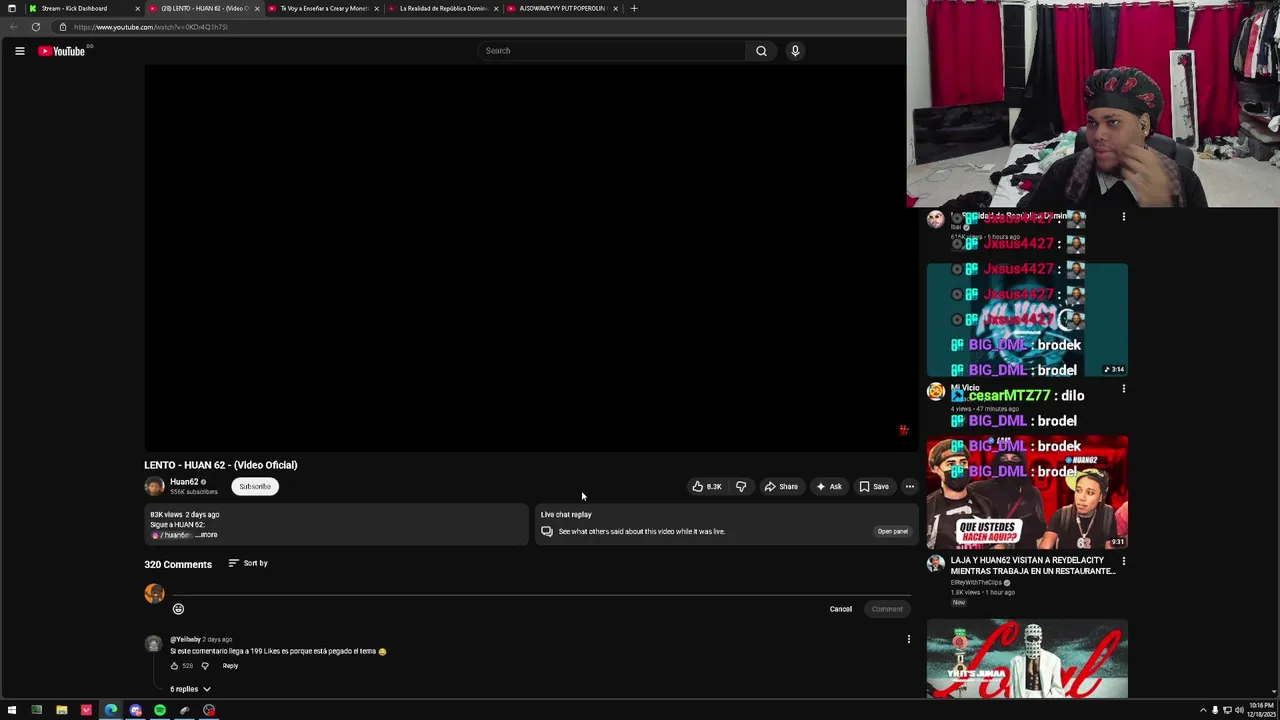Open the browser tab actions menu icon
1280x720 pixels.
(11, 8)
